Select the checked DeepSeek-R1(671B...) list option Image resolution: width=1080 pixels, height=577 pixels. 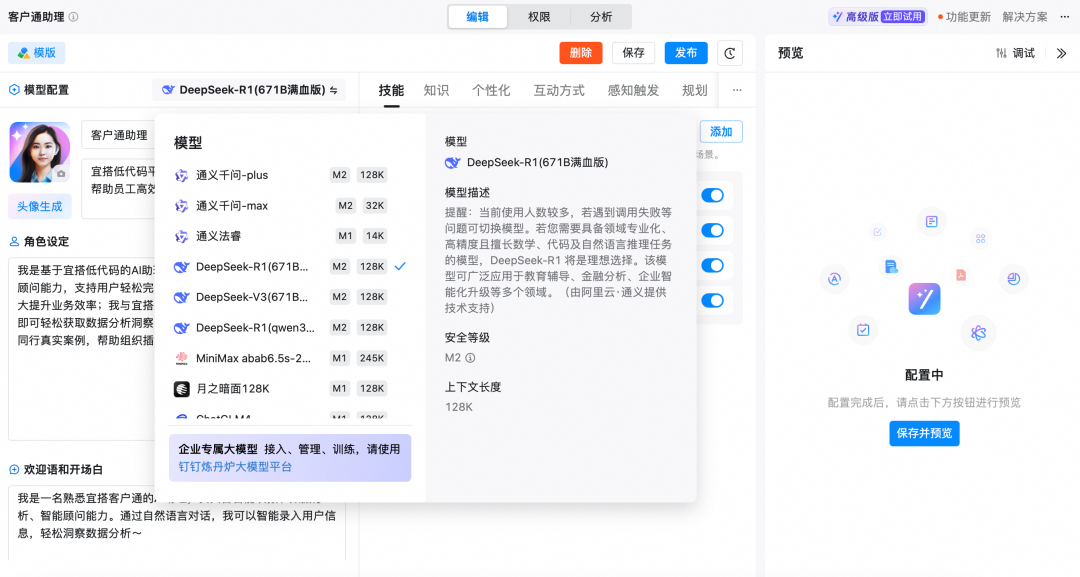coord(290,266)
